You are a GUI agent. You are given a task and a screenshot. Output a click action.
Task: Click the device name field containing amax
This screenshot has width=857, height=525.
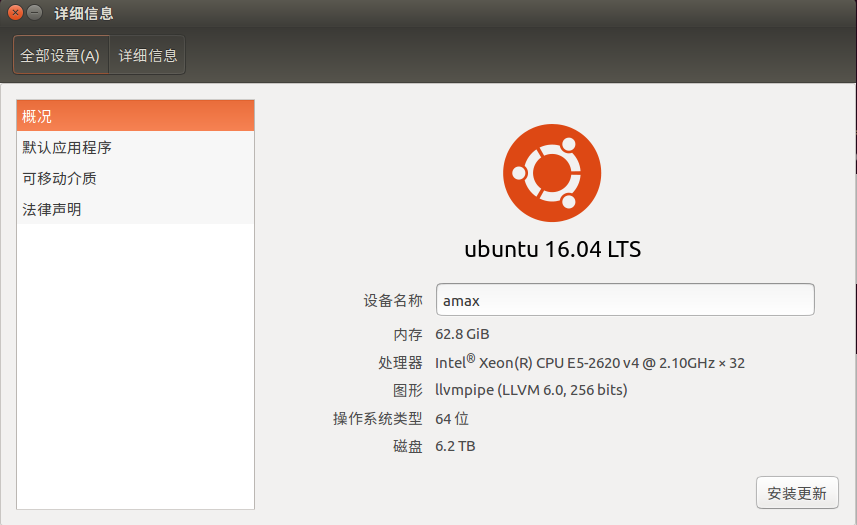625,299
